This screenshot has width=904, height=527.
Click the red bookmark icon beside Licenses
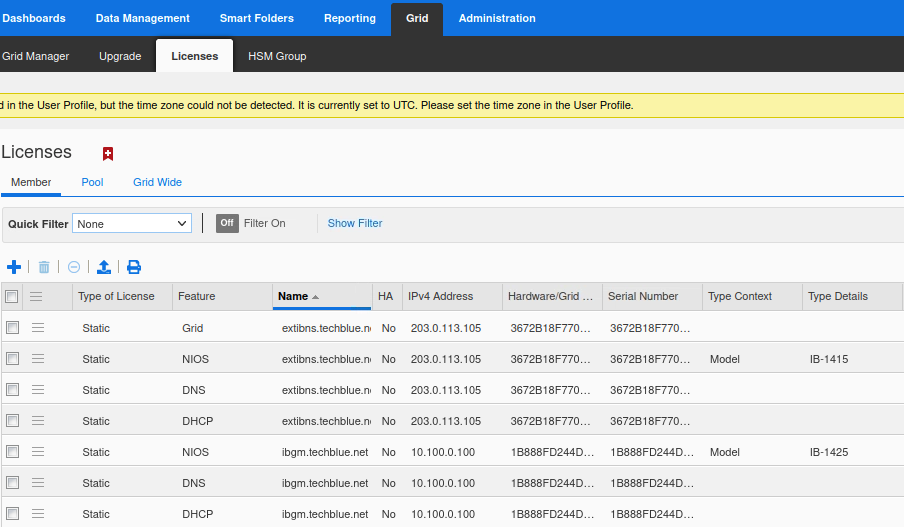tap(108, 153)
